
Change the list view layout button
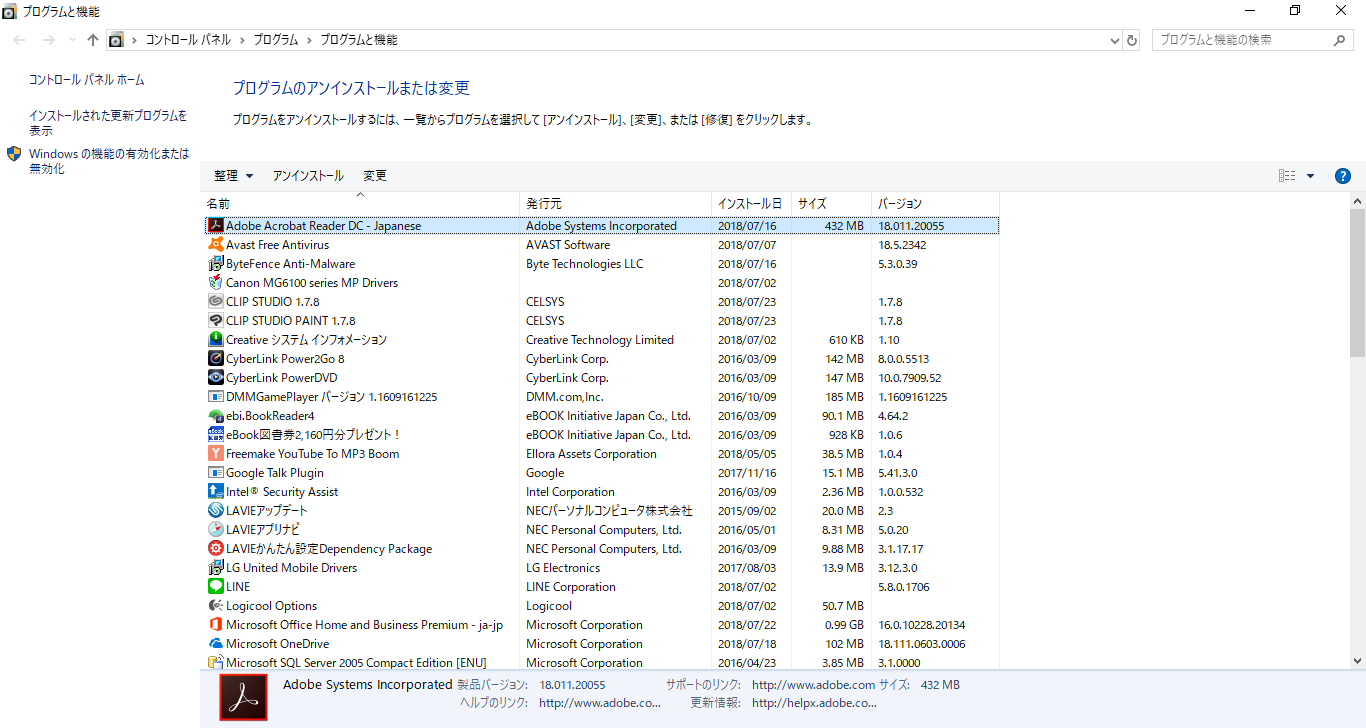click(x=1287, y=176)
